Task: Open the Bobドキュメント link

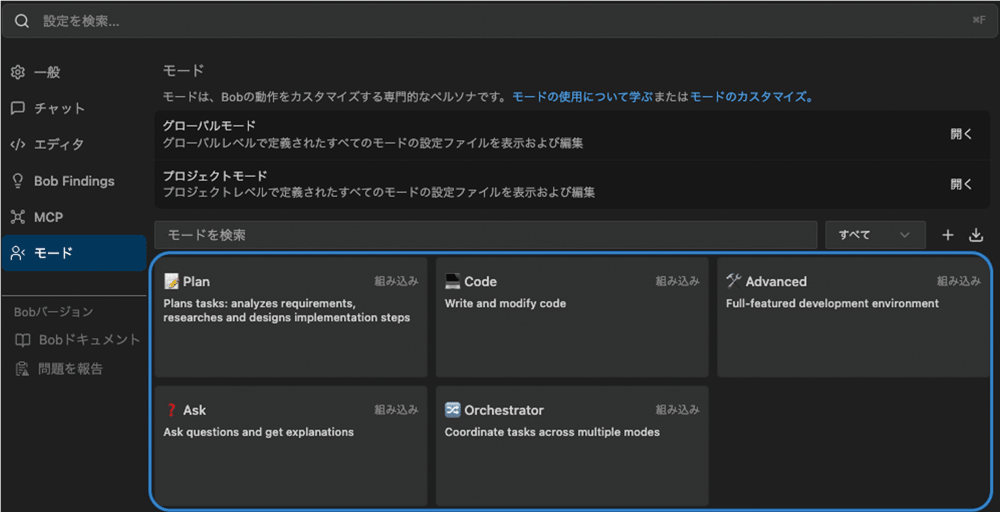Action: click(77, 340)
